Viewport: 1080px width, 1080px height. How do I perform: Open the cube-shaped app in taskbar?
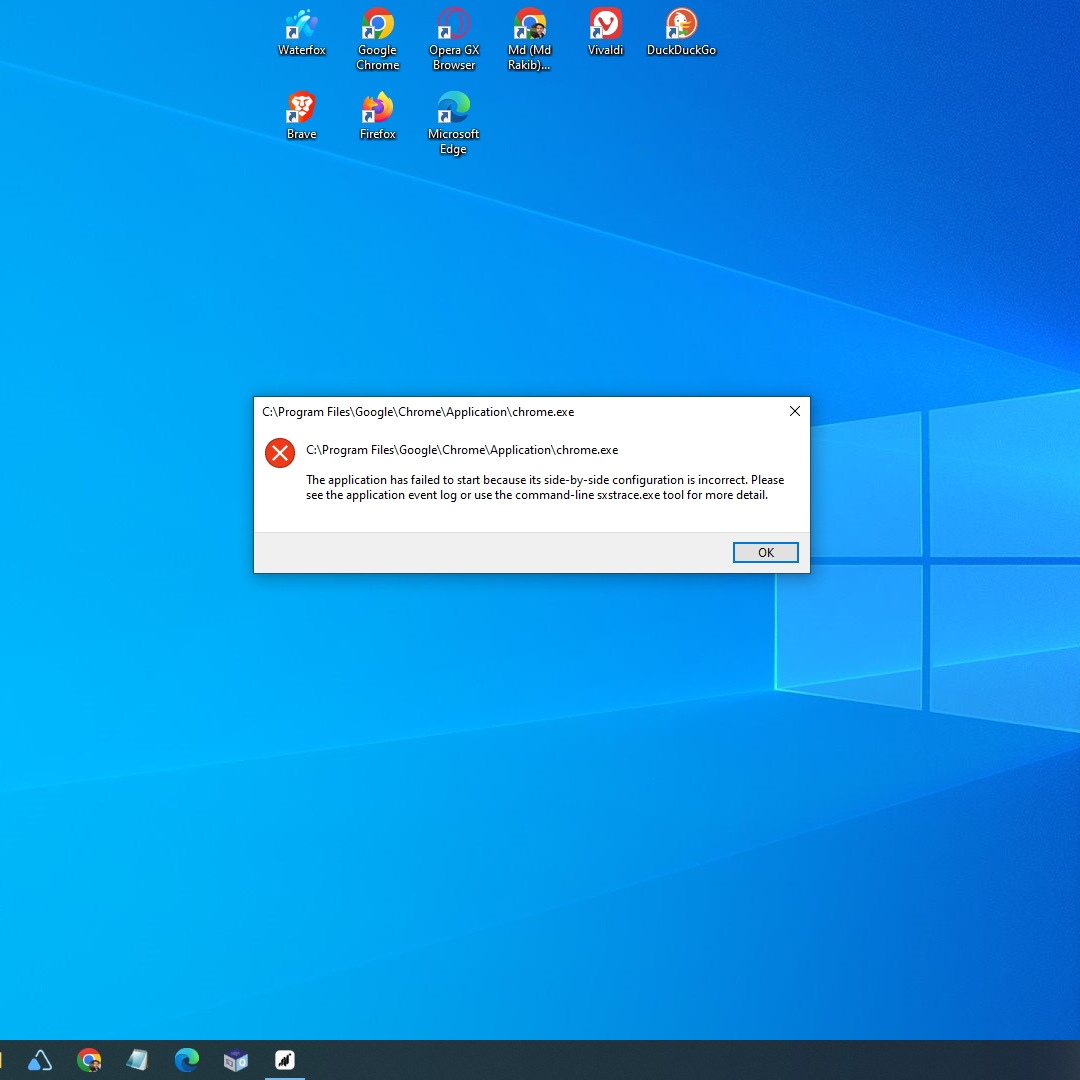click(236, 1059)
